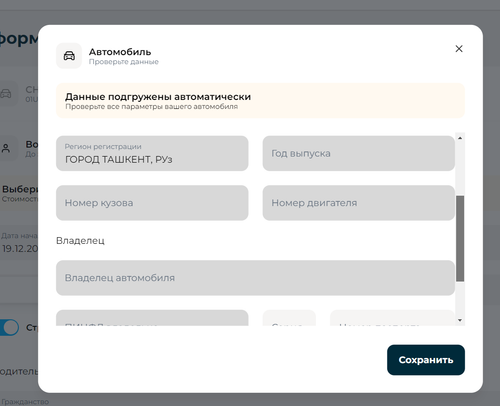Focus the Год выпуска field

click(x=359, y=153)
